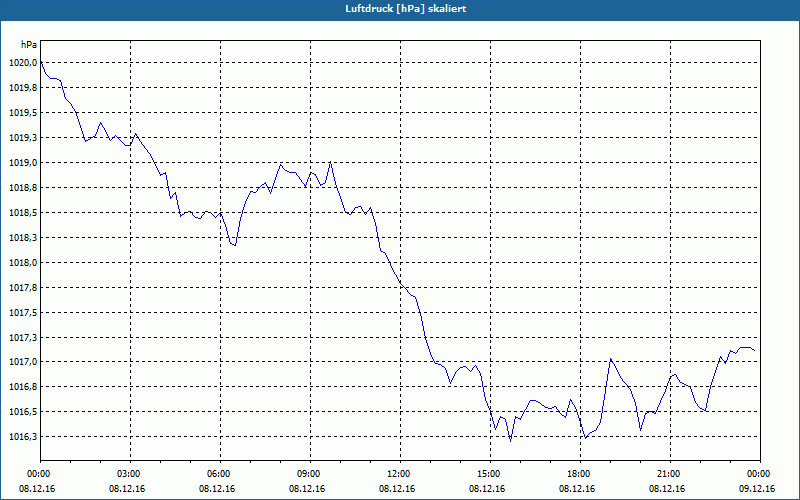Pick the 18:00 time tick label
Viewport: 800px width, 500px height.
coord(581,474)
